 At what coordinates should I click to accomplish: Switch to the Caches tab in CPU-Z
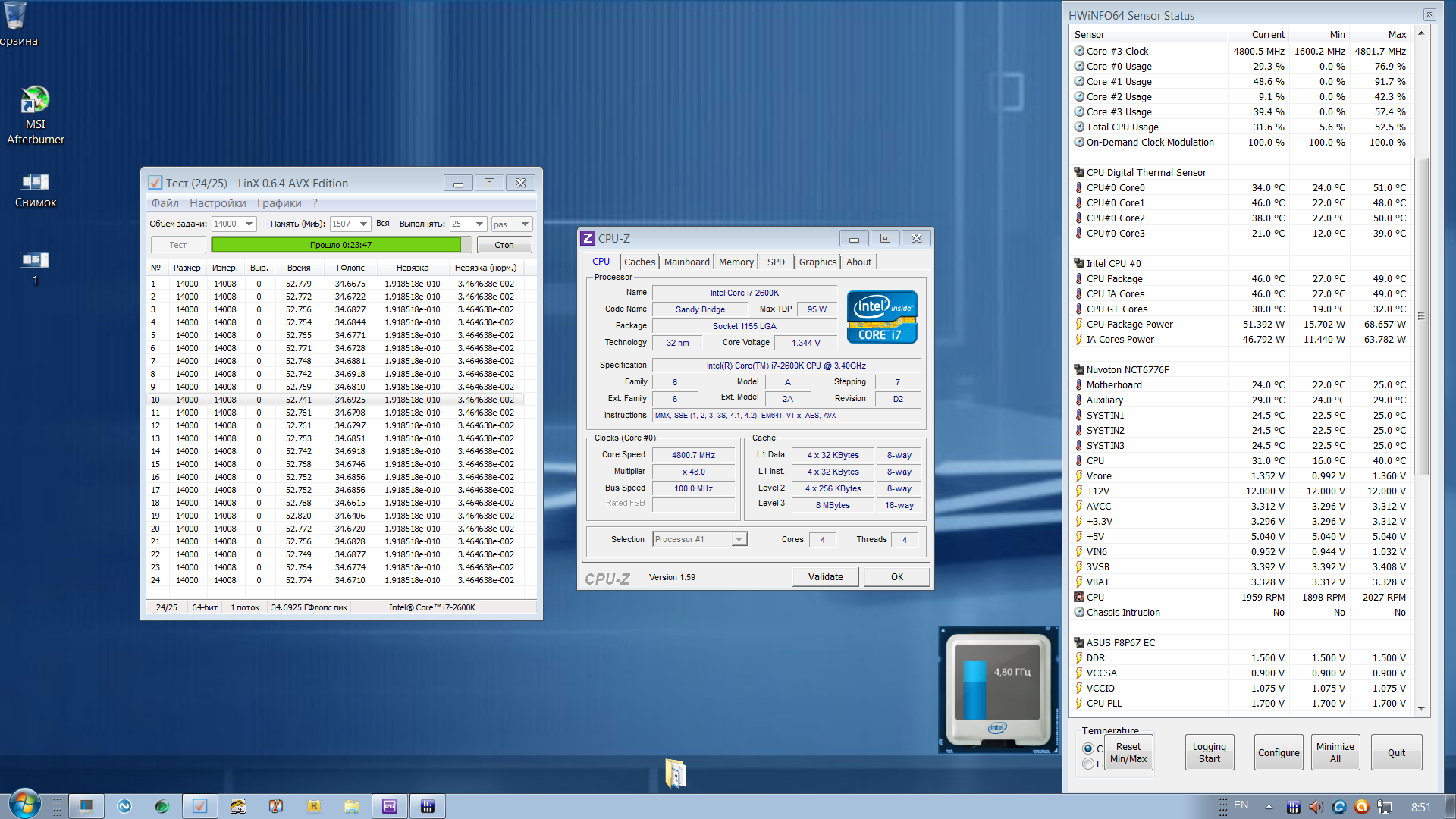coord(639,262)
